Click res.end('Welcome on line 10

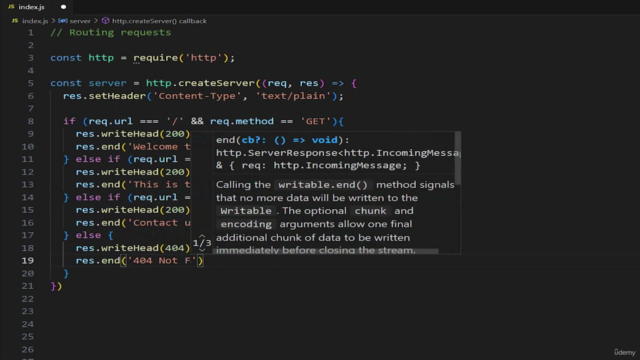pos(133,147)
